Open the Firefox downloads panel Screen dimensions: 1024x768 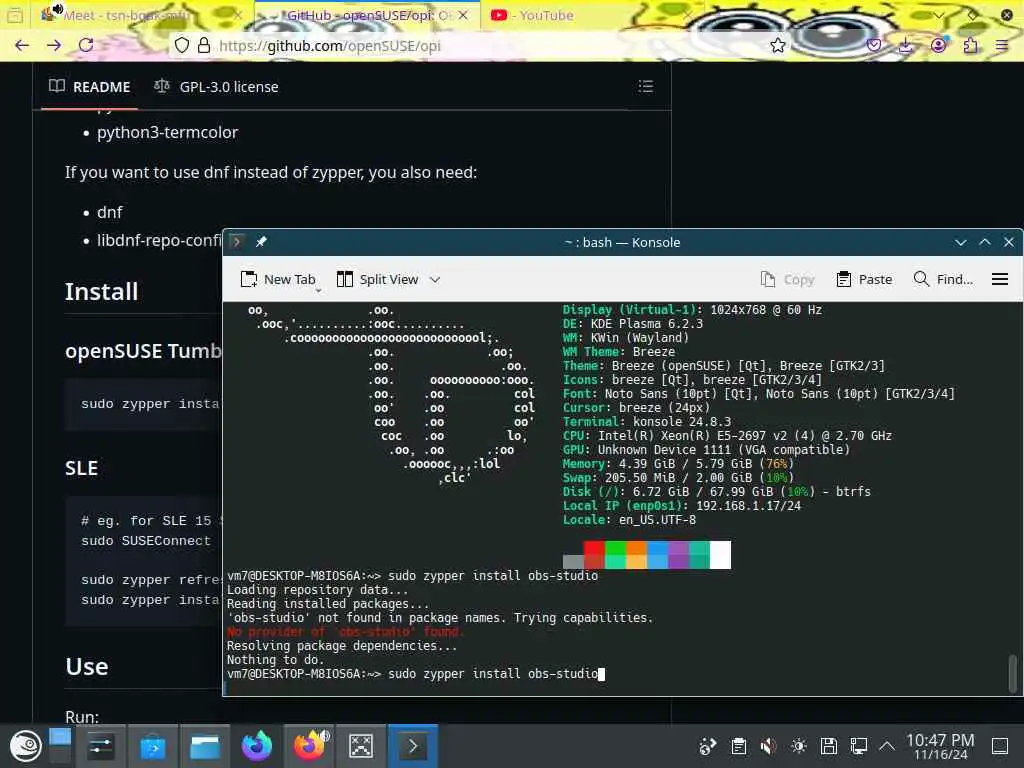coord(906,45)
